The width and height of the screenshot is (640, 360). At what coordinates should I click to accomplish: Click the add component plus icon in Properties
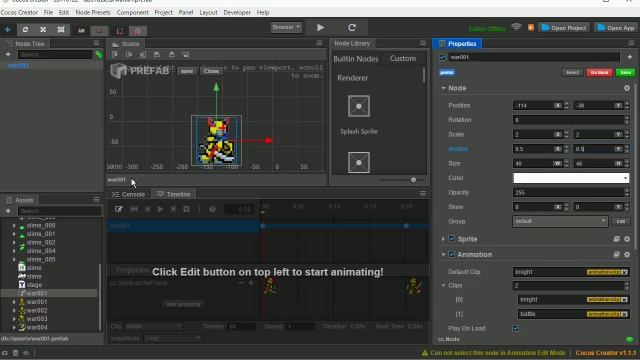coord(629,57)
